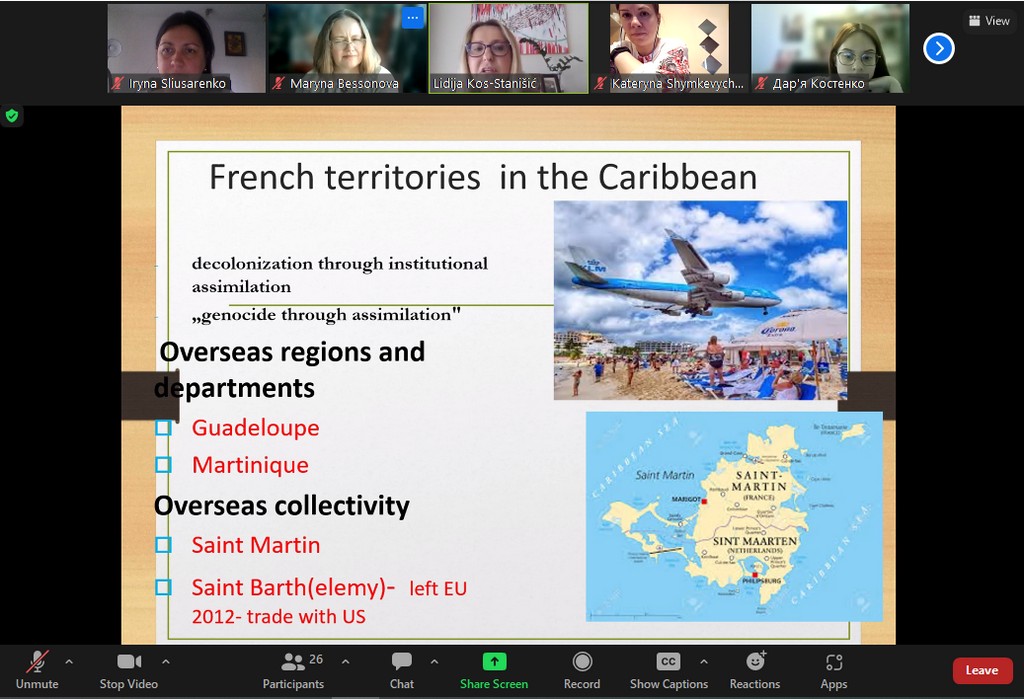The image size is (1024, 699).
Task: Toggle Show Captions
Action: pos(668,662)
